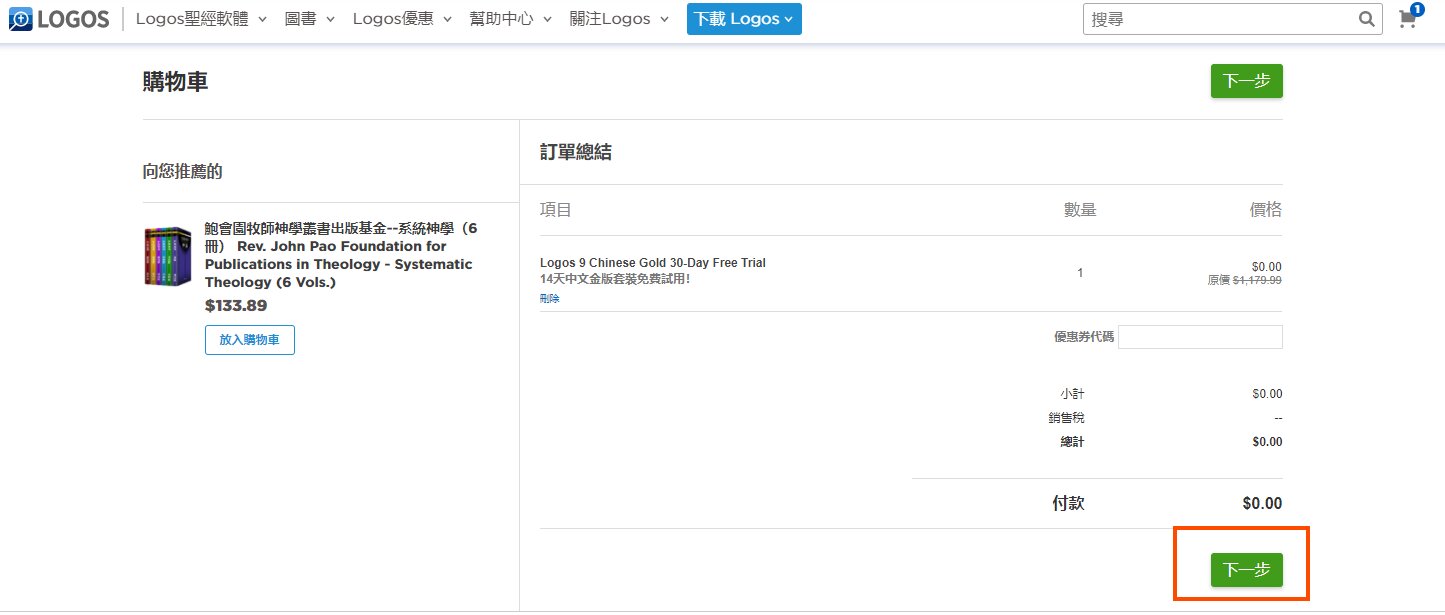1445x615 pixels.
Task: Click the bottom 下一步 button under 付款
Action: pyautogui.click(x=1246, y=569)
